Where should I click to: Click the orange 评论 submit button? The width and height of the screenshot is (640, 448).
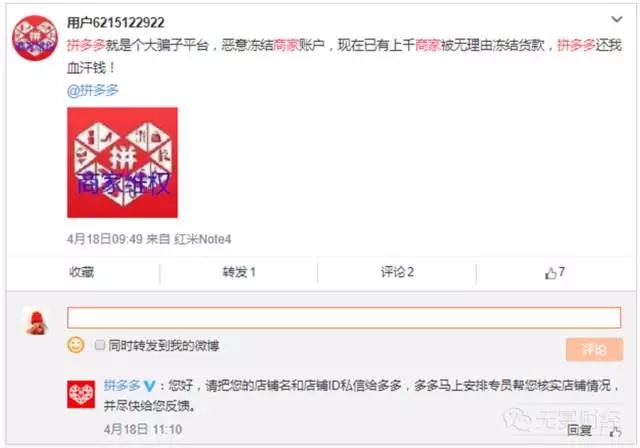594,349
